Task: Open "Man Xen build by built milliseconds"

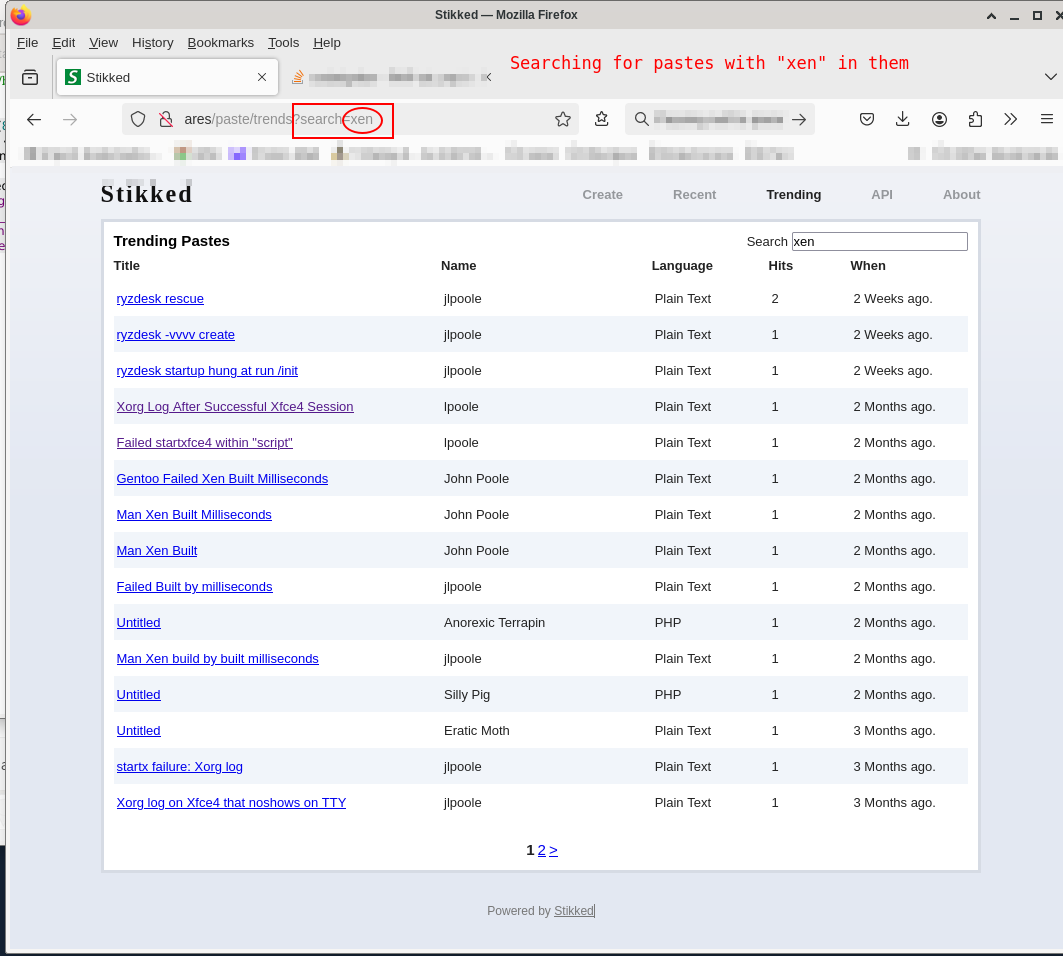Action: pyautogui.click(x=218, y=658)
